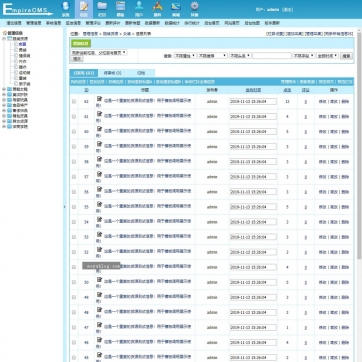Image resolution: width=362 pixels, height=362 pixels.
Task: Switch to the archive tab
Action: pos(141,73)
